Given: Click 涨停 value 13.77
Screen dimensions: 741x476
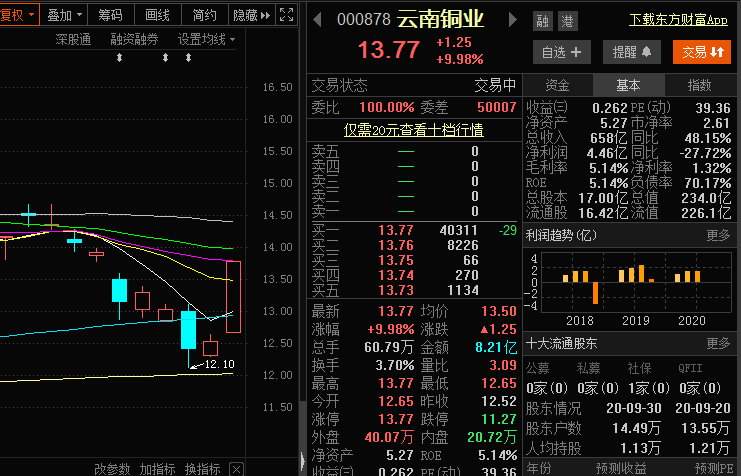Looking at the screenshot, I should 396,419.
